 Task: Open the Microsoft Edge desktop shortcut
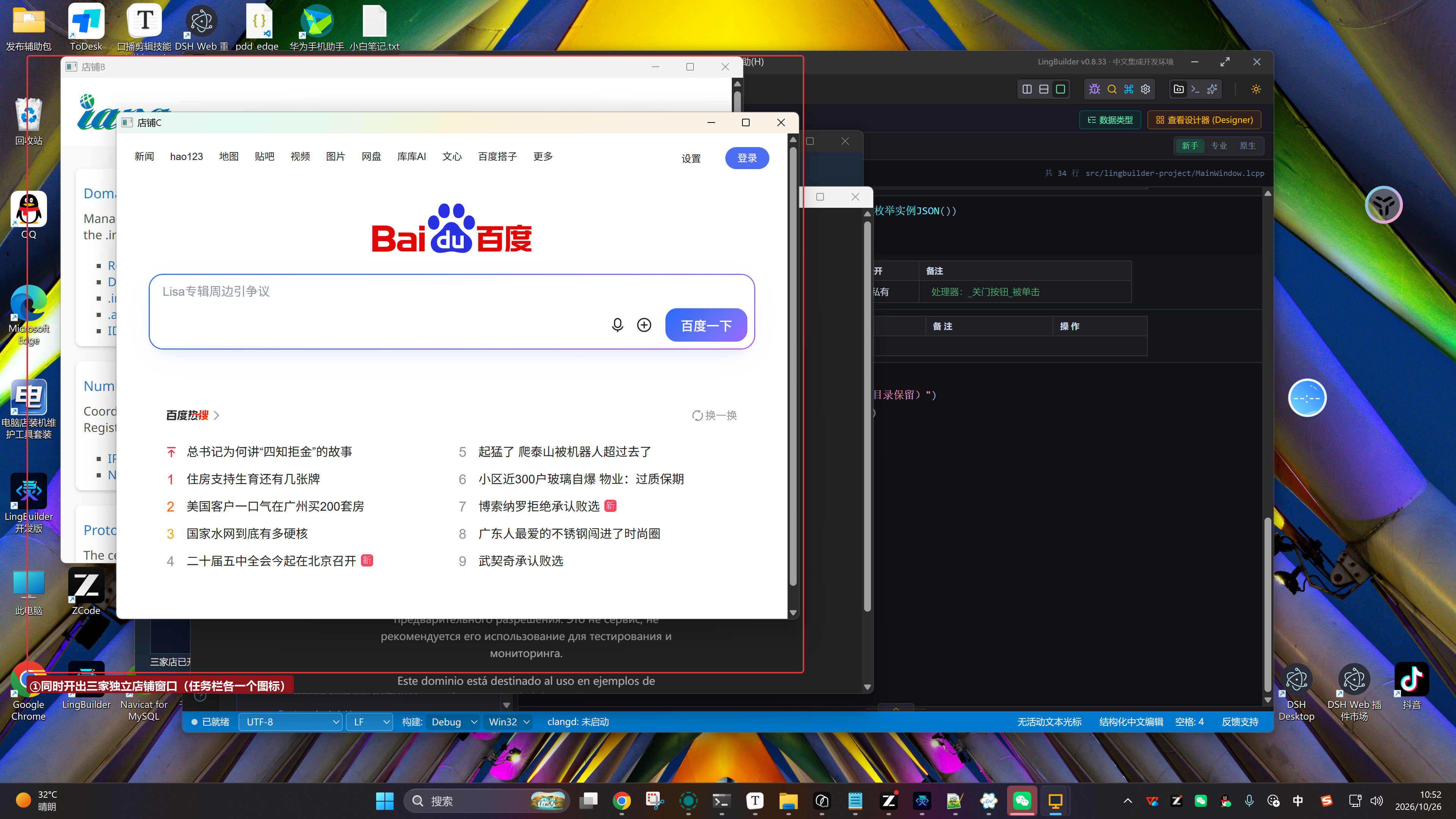pyautogui.click(x=29, y=314)
